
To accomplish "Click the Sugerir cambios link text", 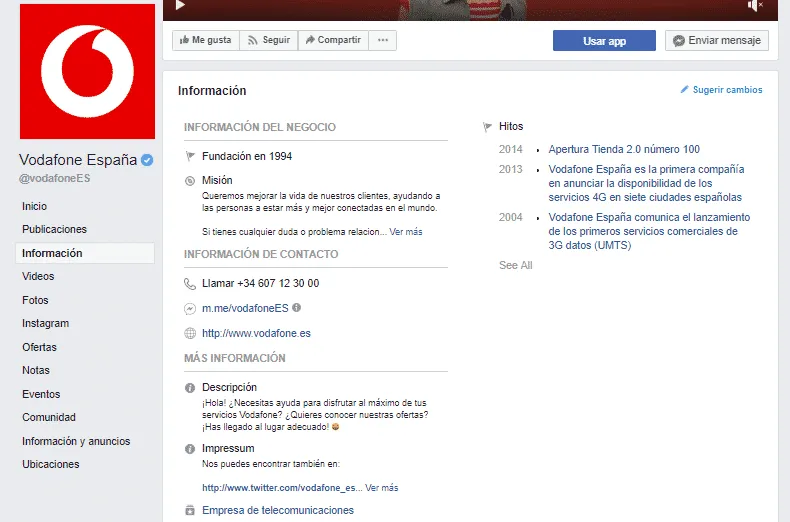I will point(728,90).
